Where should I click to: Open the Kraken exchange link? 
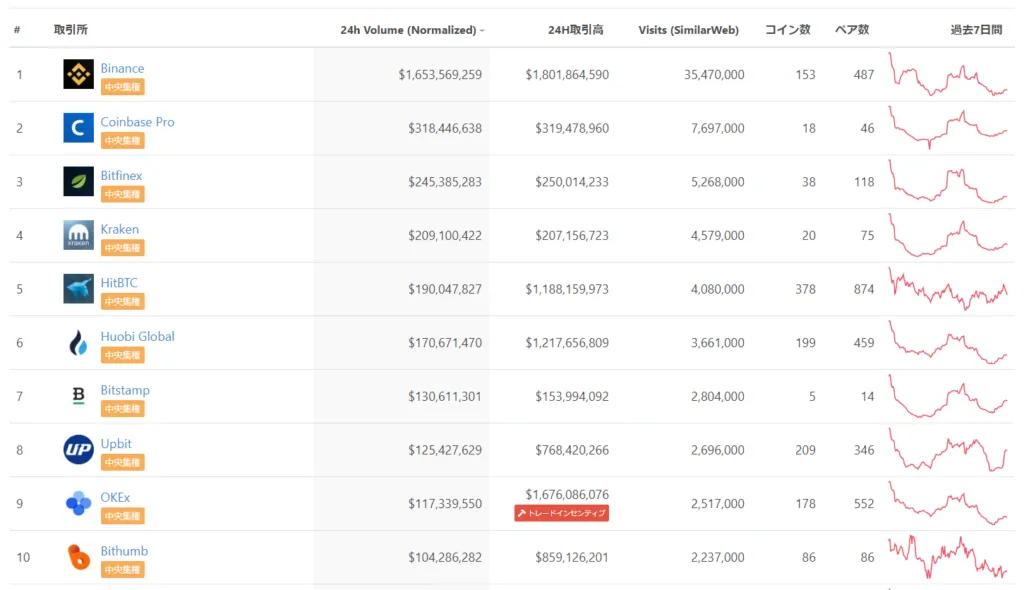click(x=120, y=229)
